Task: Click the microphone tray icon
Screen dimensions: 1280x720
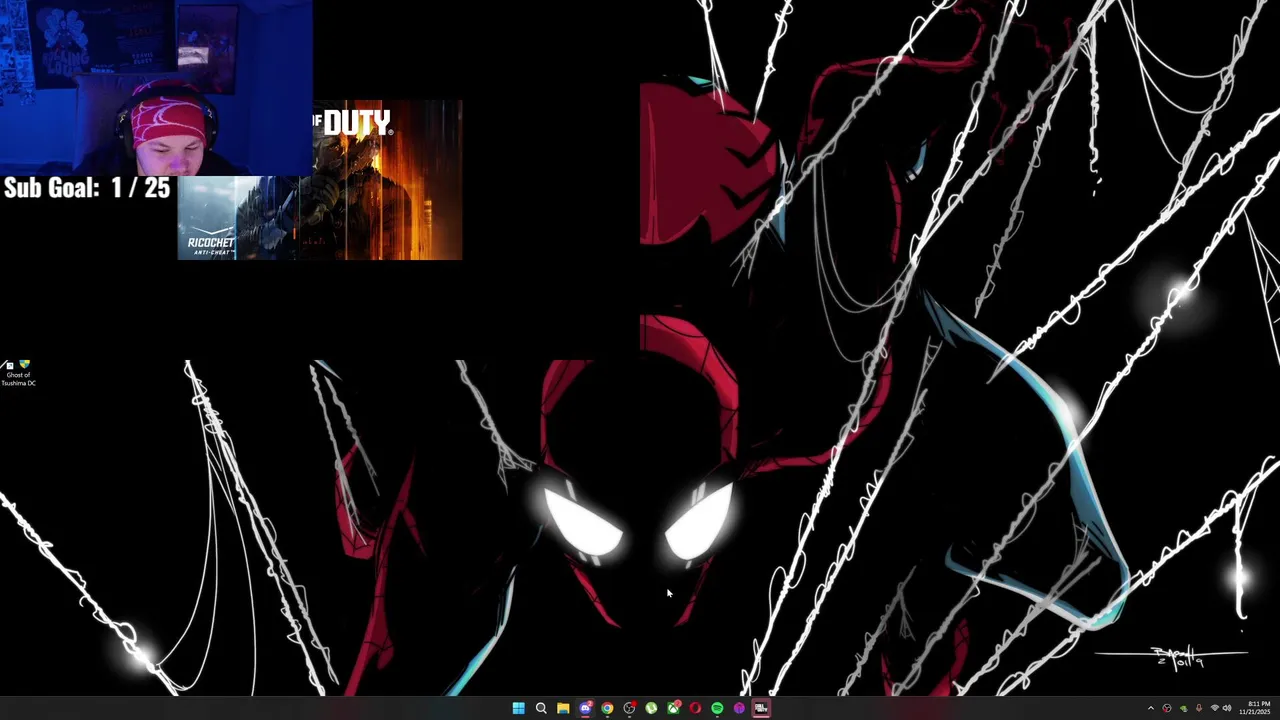Action: 1199,708
